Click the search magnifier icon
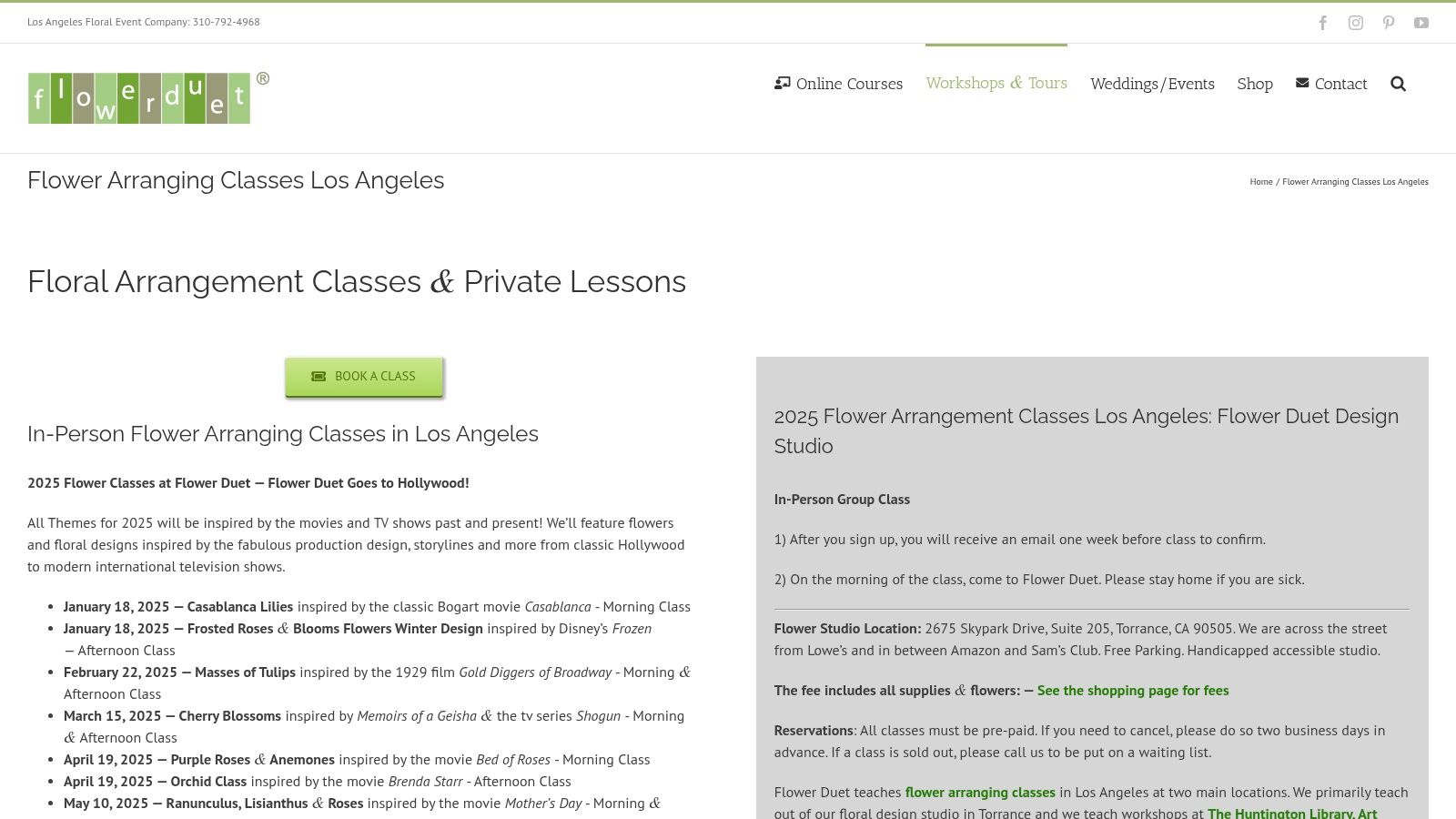Image resolution: width=1456 pixels, height=819 pixels. pyautogui.click(x=1399, y=84)
